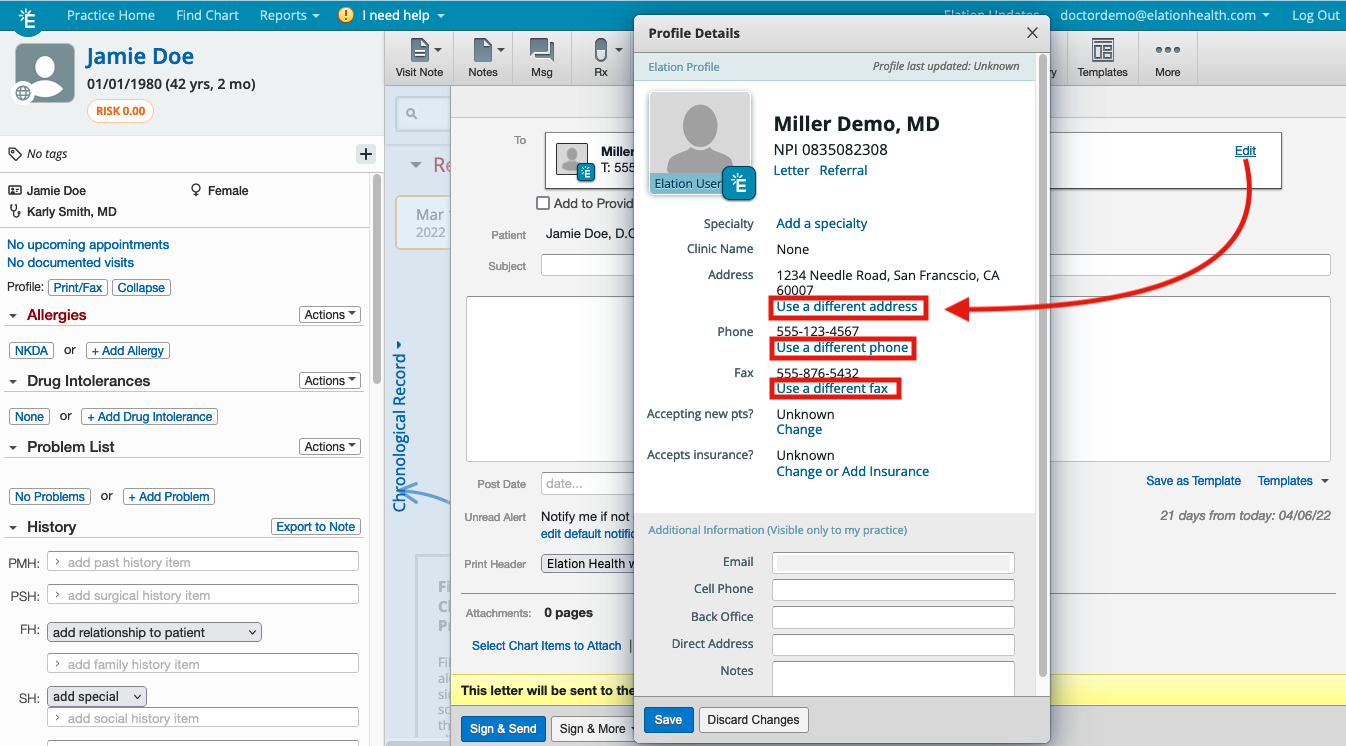Collapse the Allergies section
The height and width of the screenshot is (746, 1346).
coord(14,315)
